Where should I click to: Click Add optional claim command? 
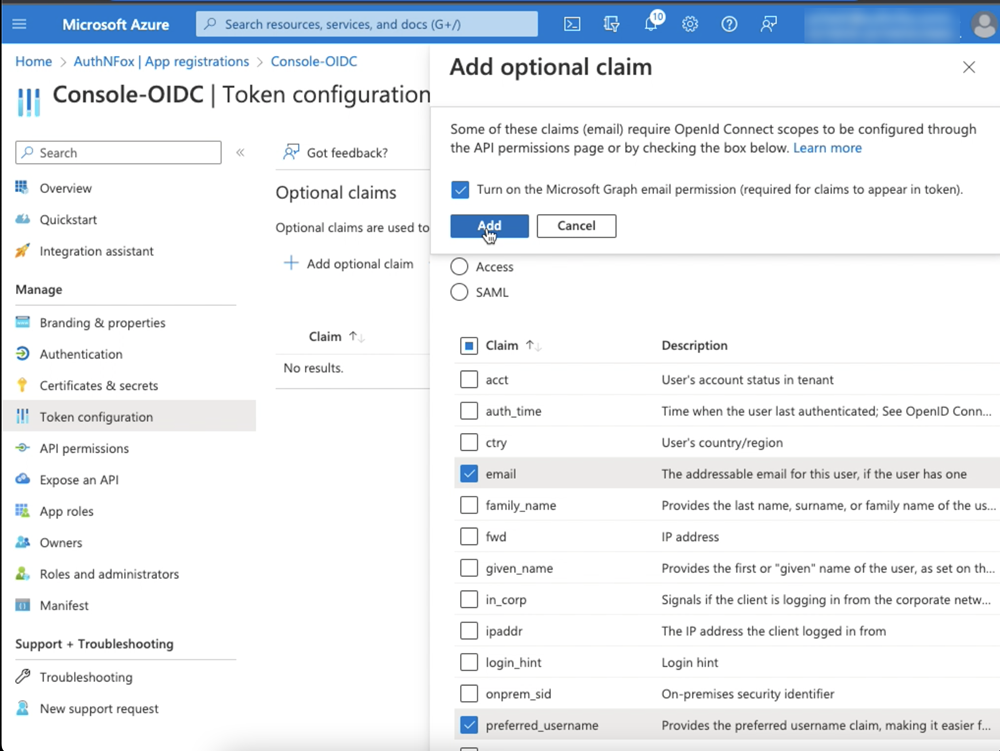[x=349, y=263]
